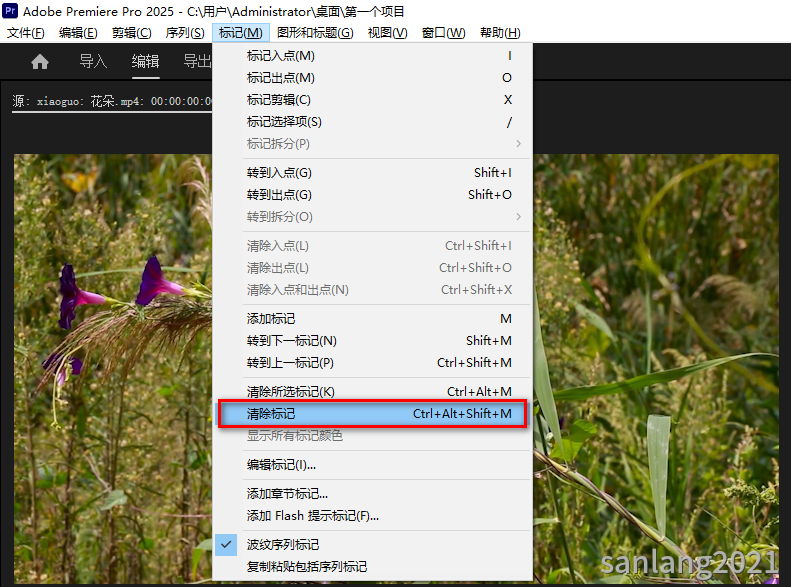The height and width of the screenshot is (587, 791).
Task: Select the source tab xiaoguo: 花朵.mp4
Action: coord(112,101)
